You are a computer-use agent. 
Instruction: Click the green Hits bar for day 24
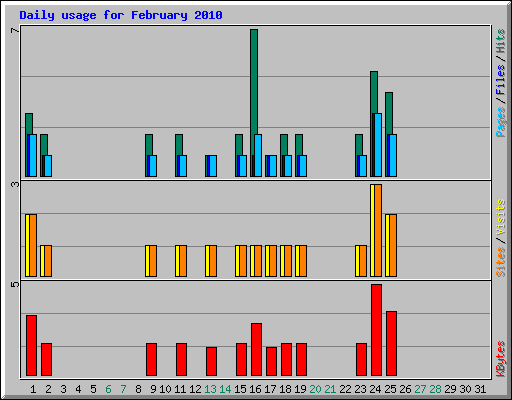[374, 92]
